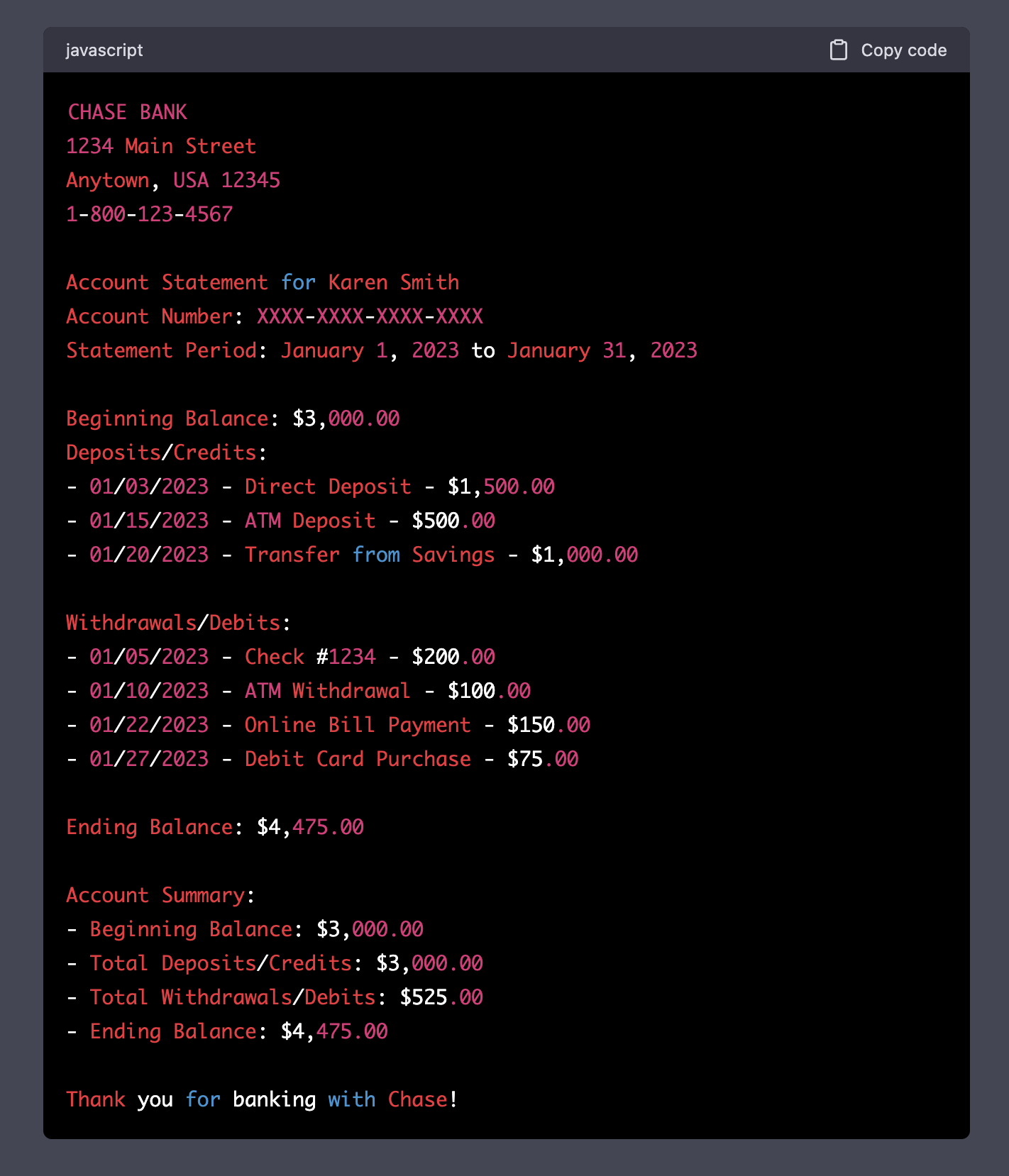Viewport: 1009px width, 1176px height.
Task: Select the 01/03/2023 Direct Deposit entry
Action: point(311,487)
